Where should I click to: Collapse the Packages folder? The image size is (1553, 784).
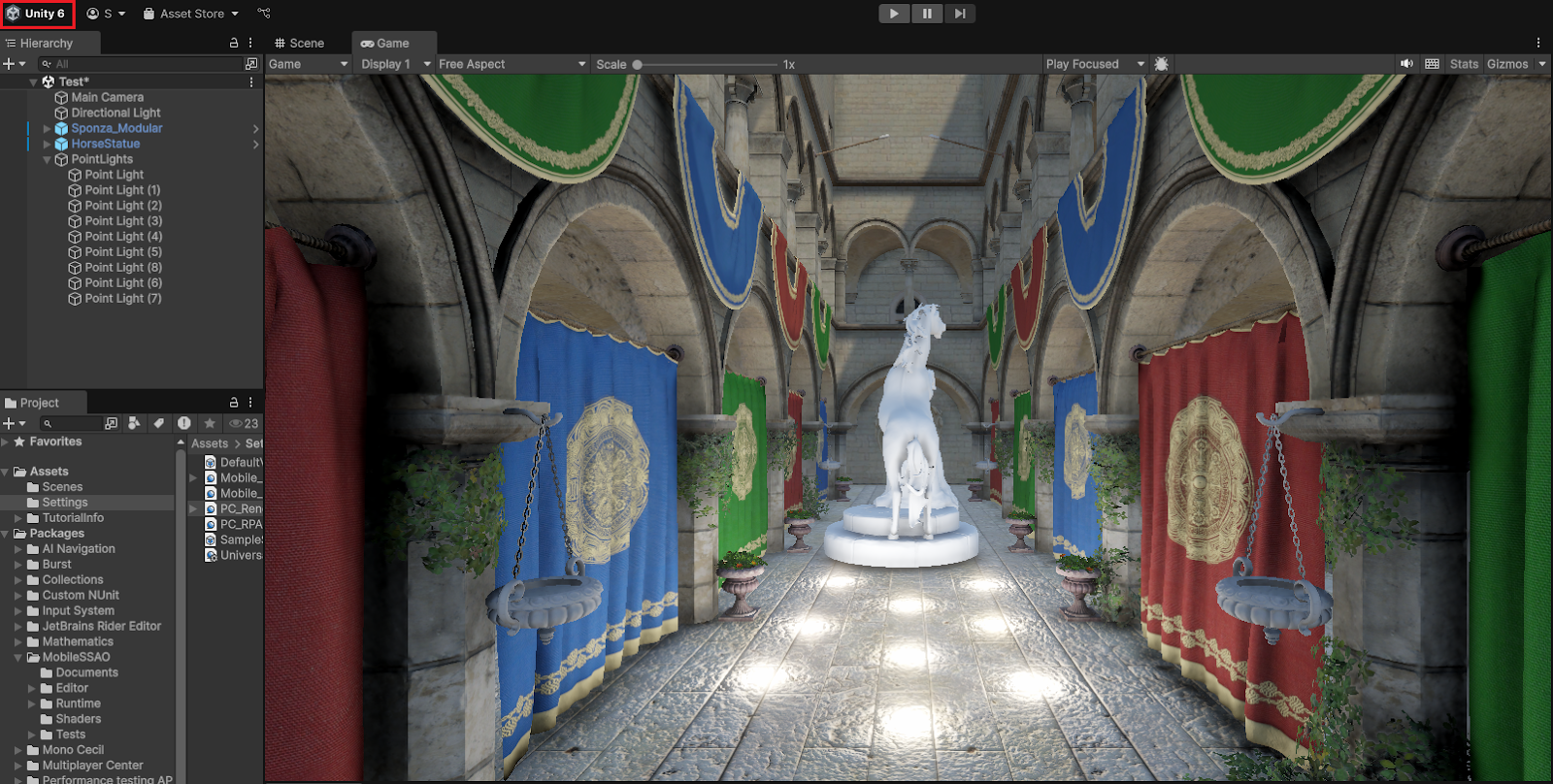coord(5,534)
